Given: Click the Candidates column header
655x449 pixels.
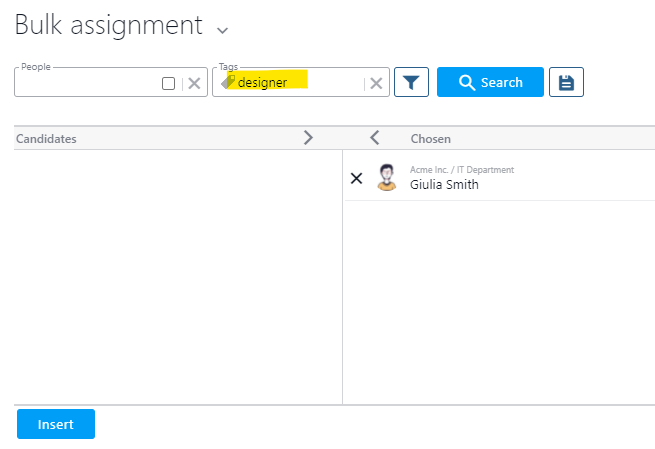Looking at the screenshot, I should click(47, 139).
